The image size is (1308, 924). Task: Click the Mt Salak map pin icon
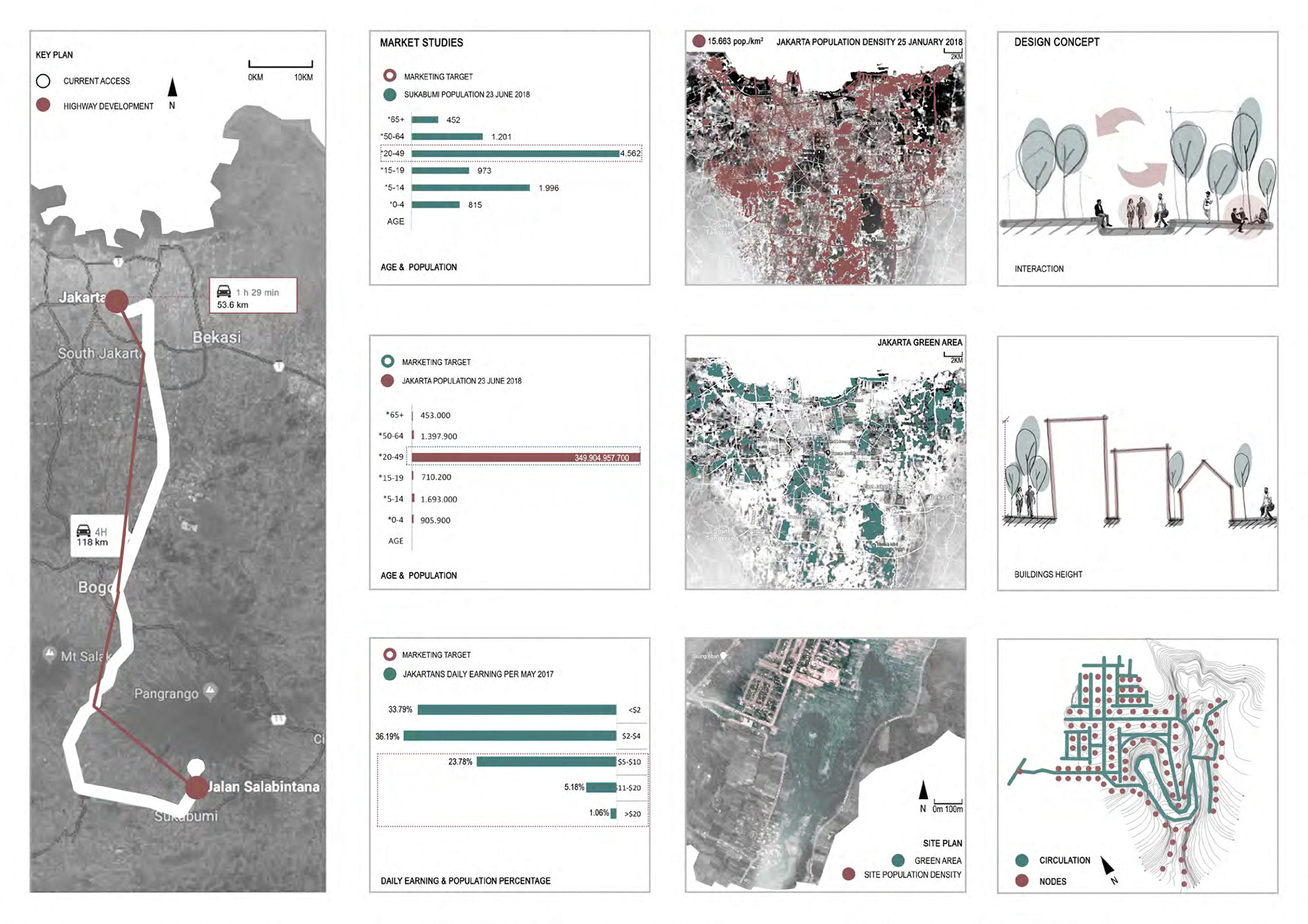coord(49,654)
